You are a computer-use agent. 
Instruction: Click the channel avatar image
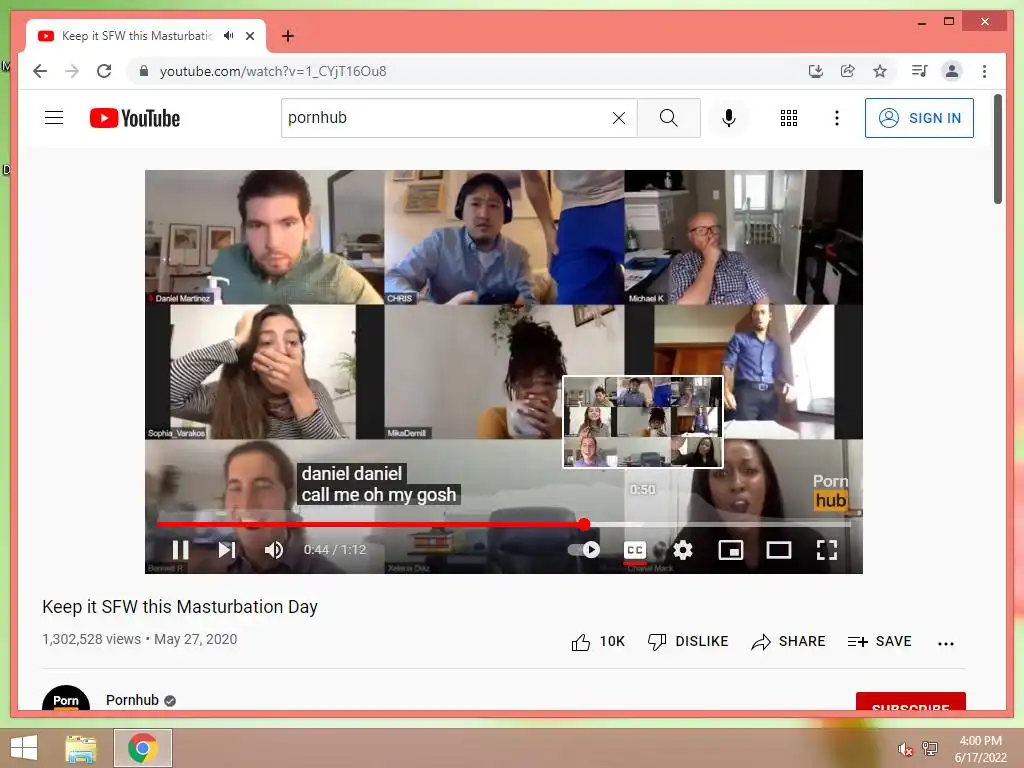65,698
